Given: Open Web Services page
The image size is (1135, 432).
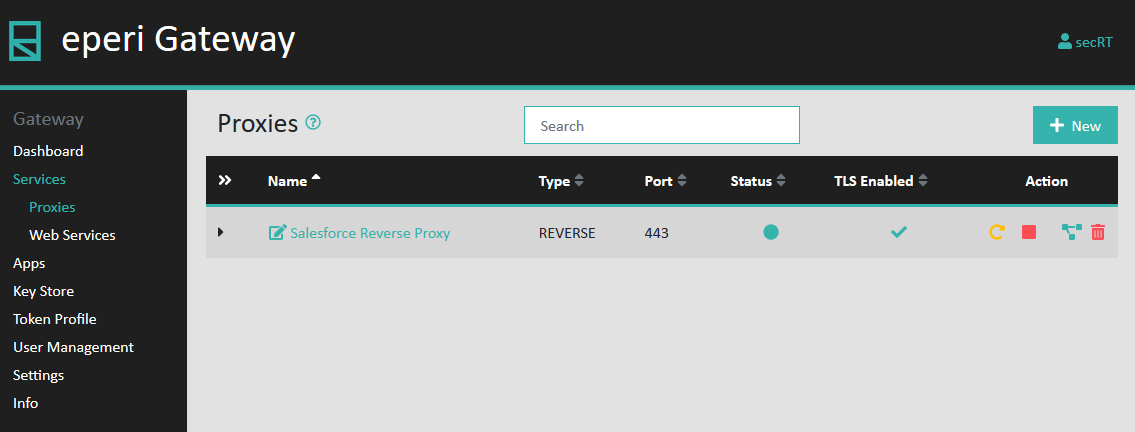Looking at the screenshot, I should (72, 235).
